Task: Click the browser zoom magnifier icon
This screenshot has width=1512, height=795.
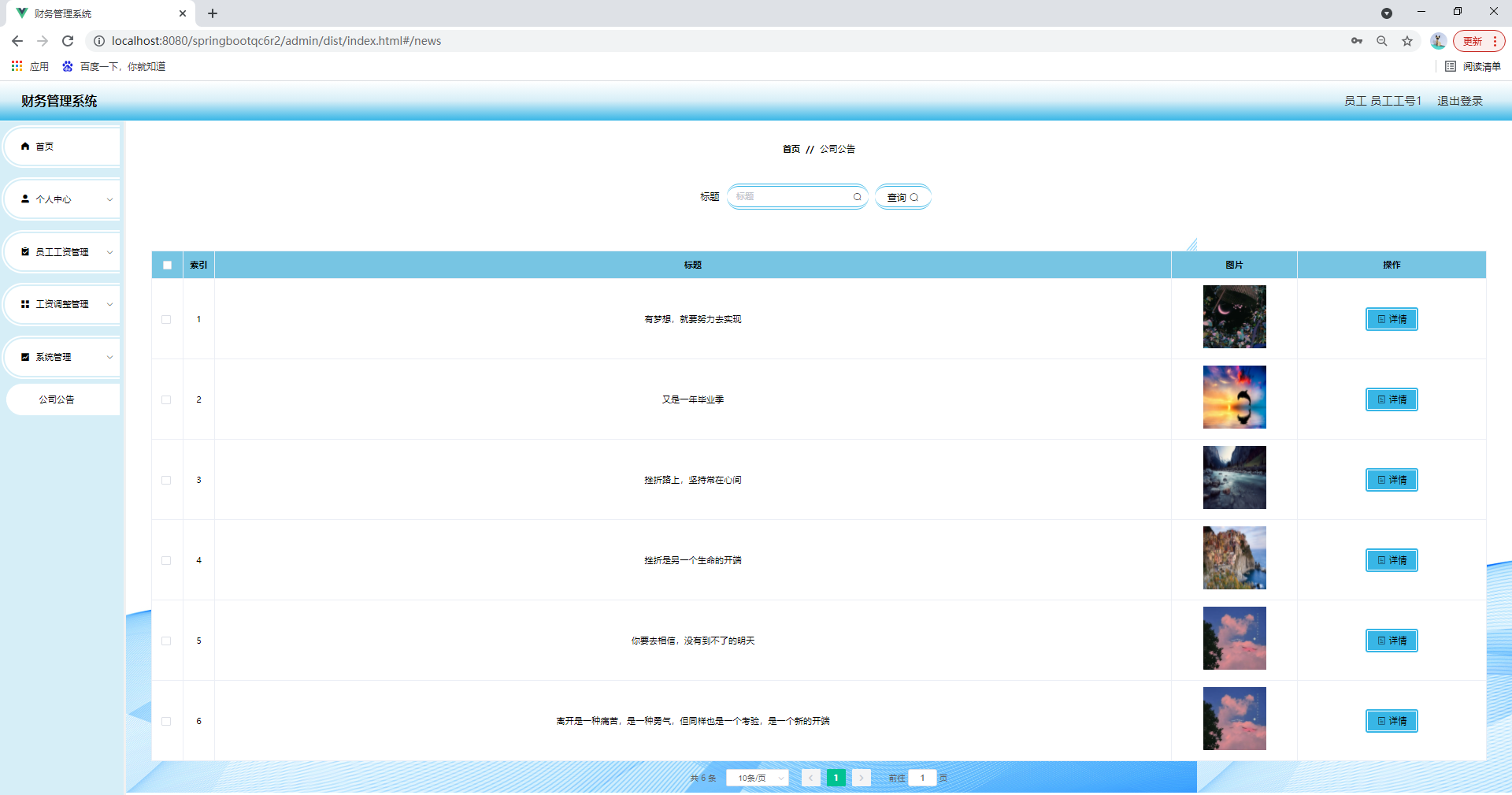Action: click(x=1381, y=41)
